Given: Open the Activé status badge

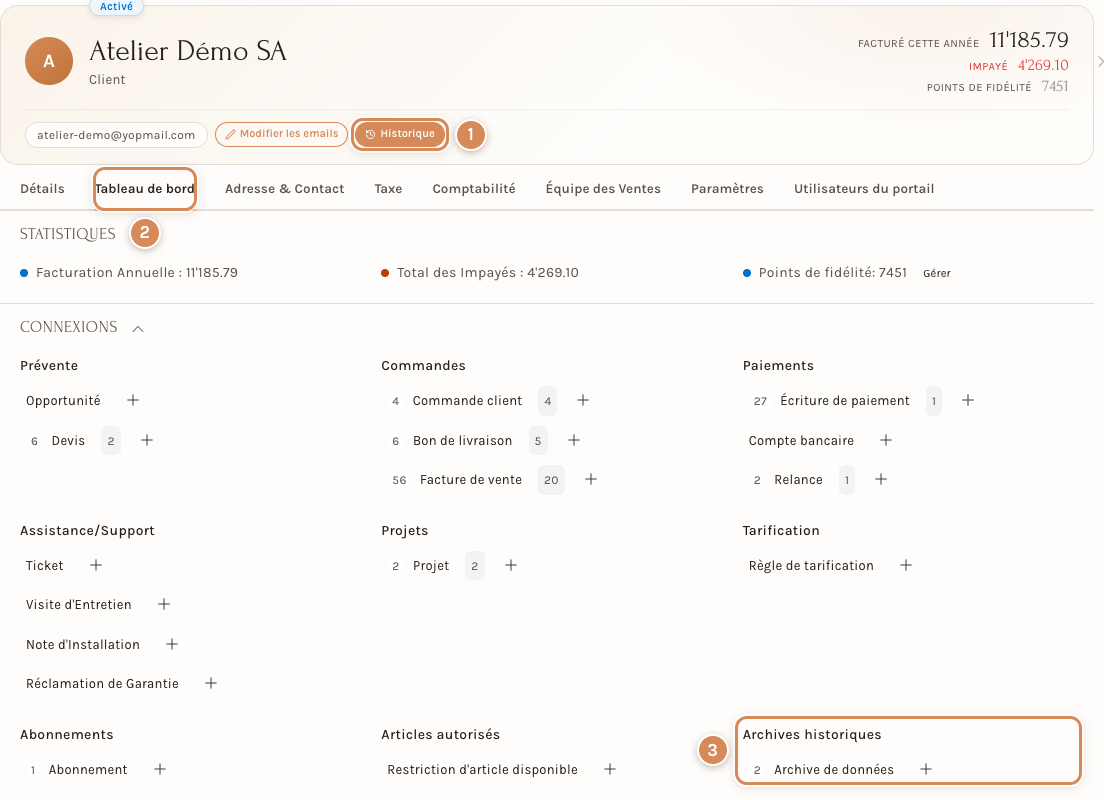Looking at the screenshot, I should click(116, 6).
